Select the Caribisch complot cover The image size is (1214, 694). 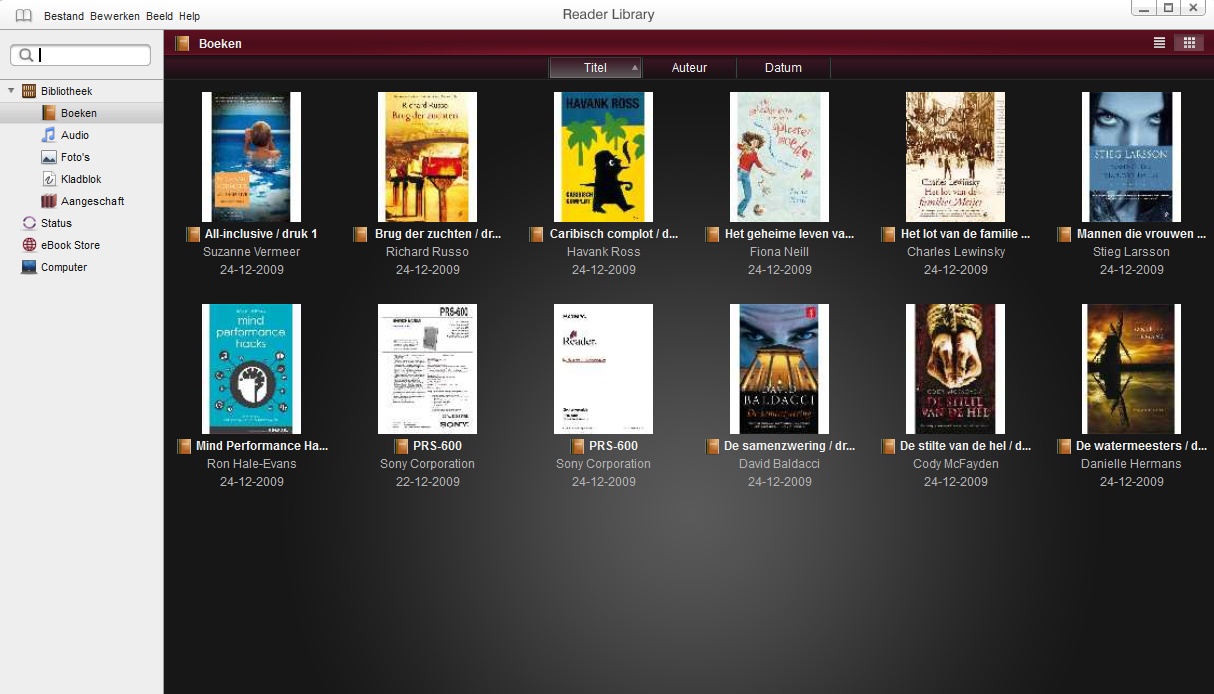(603, 157)
